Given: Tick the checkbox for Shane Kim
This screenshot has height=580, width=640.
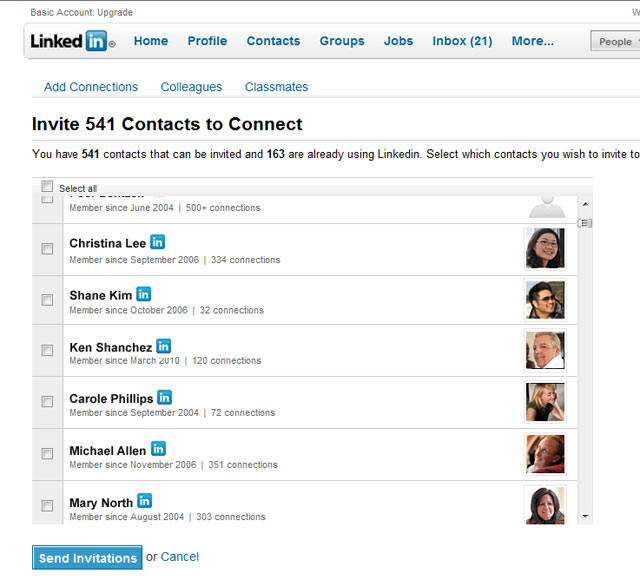Looking at the screenshot, I should point(47,300).
